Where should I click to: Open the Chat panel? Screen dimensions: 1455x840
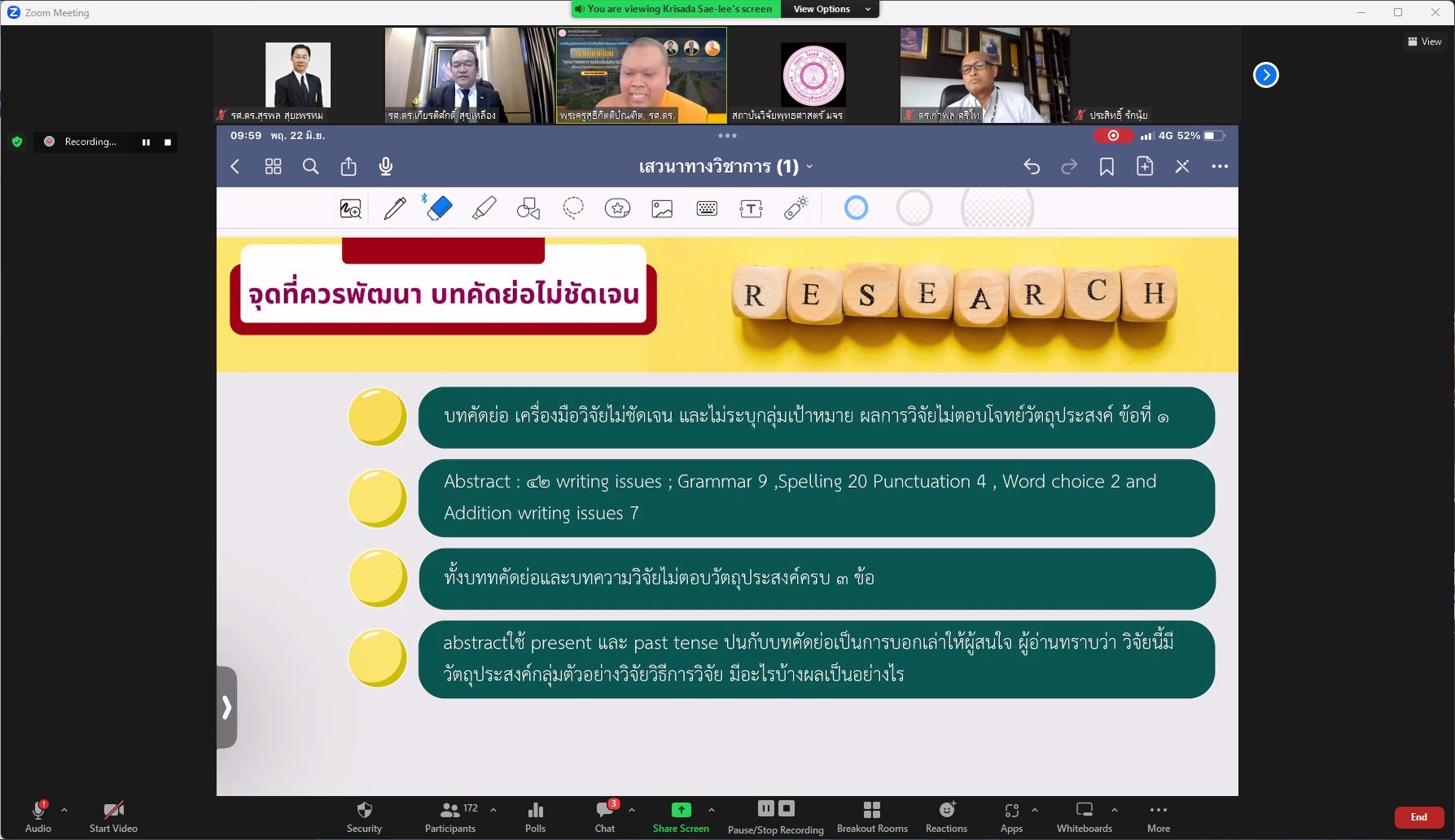pyautogui.click(x=605, y=816)
